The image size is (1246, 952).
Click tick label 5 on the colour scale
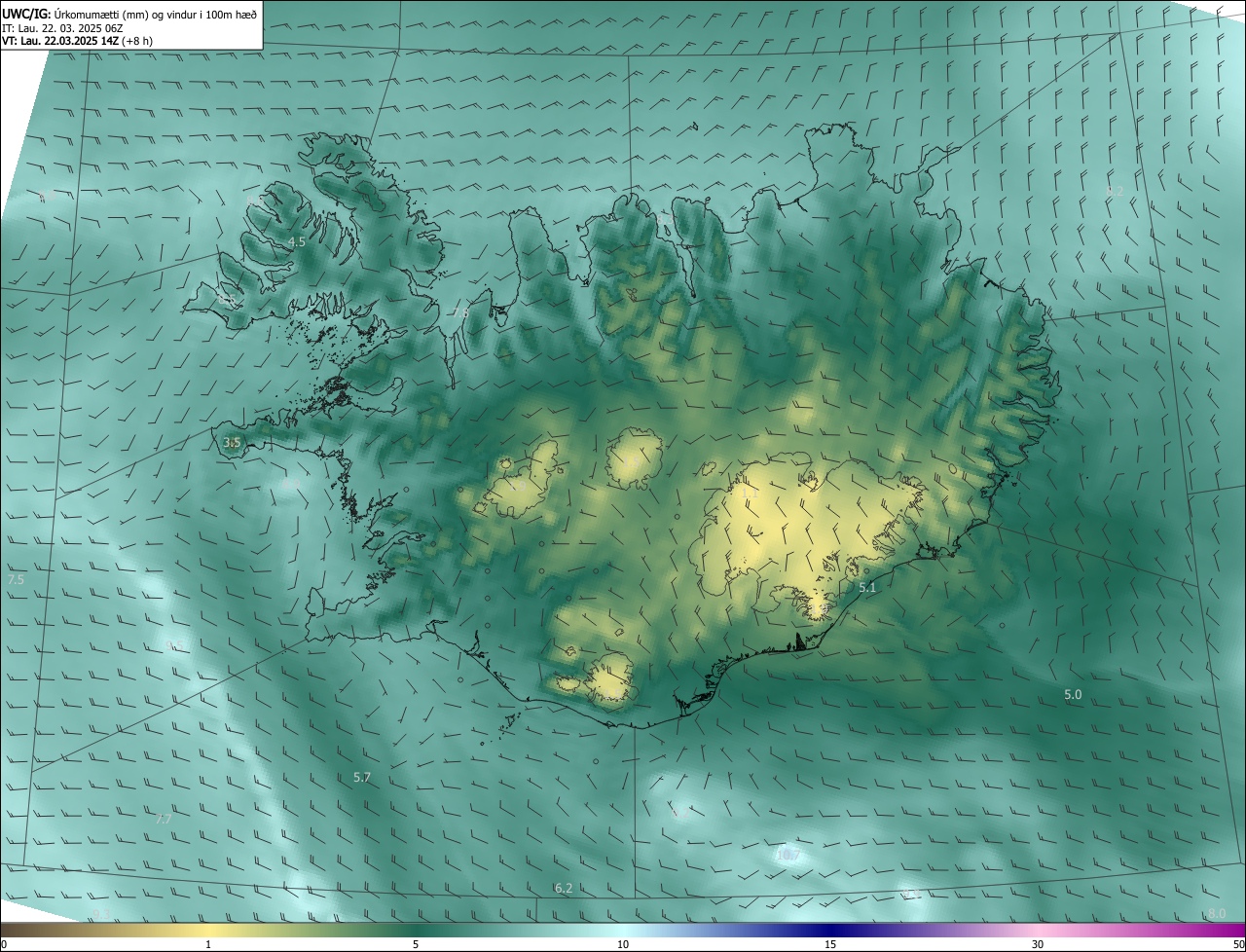416,944
